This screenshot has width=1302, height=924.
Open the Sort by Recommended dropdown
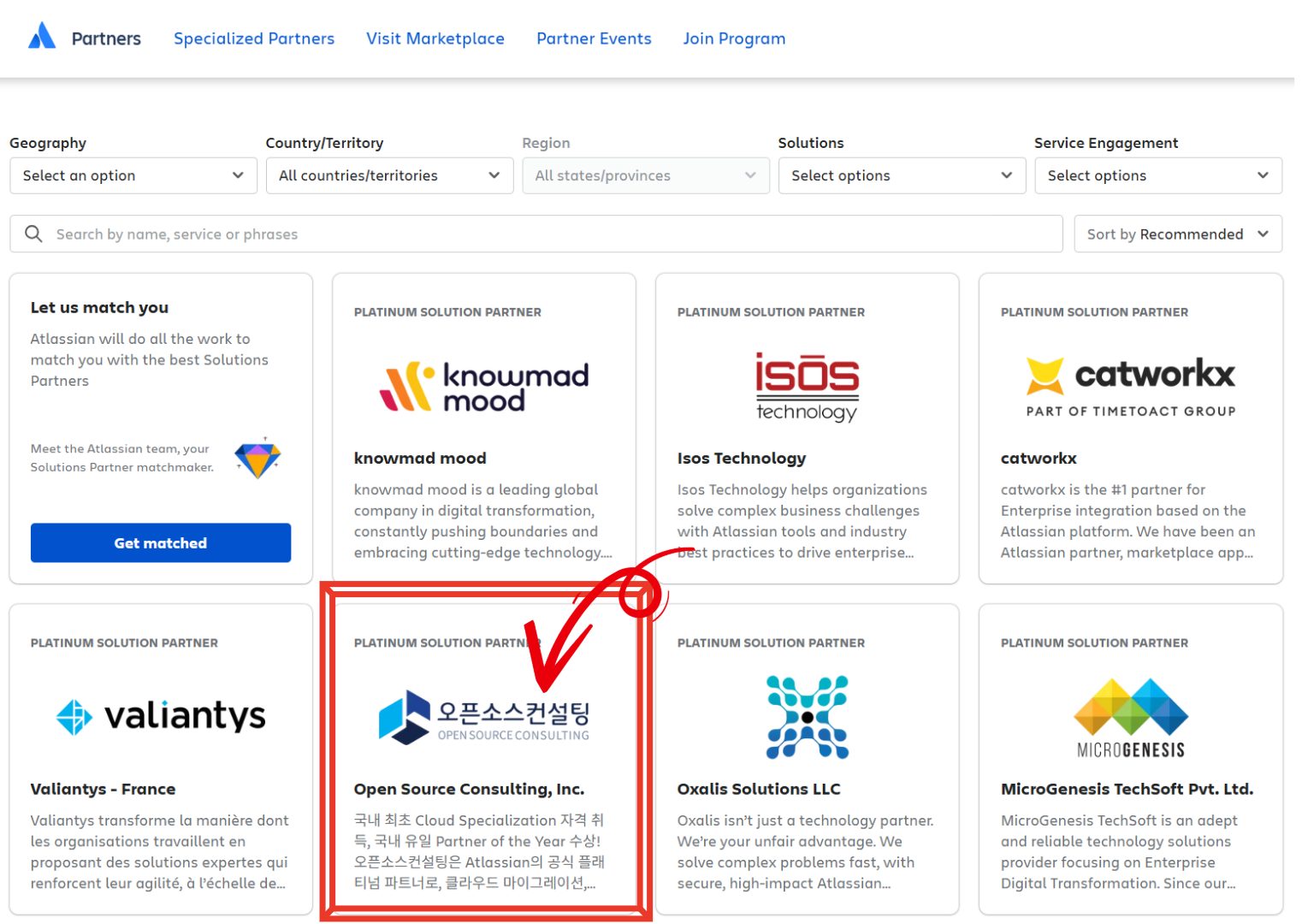pyautogui.click(x=1178, y=234)
